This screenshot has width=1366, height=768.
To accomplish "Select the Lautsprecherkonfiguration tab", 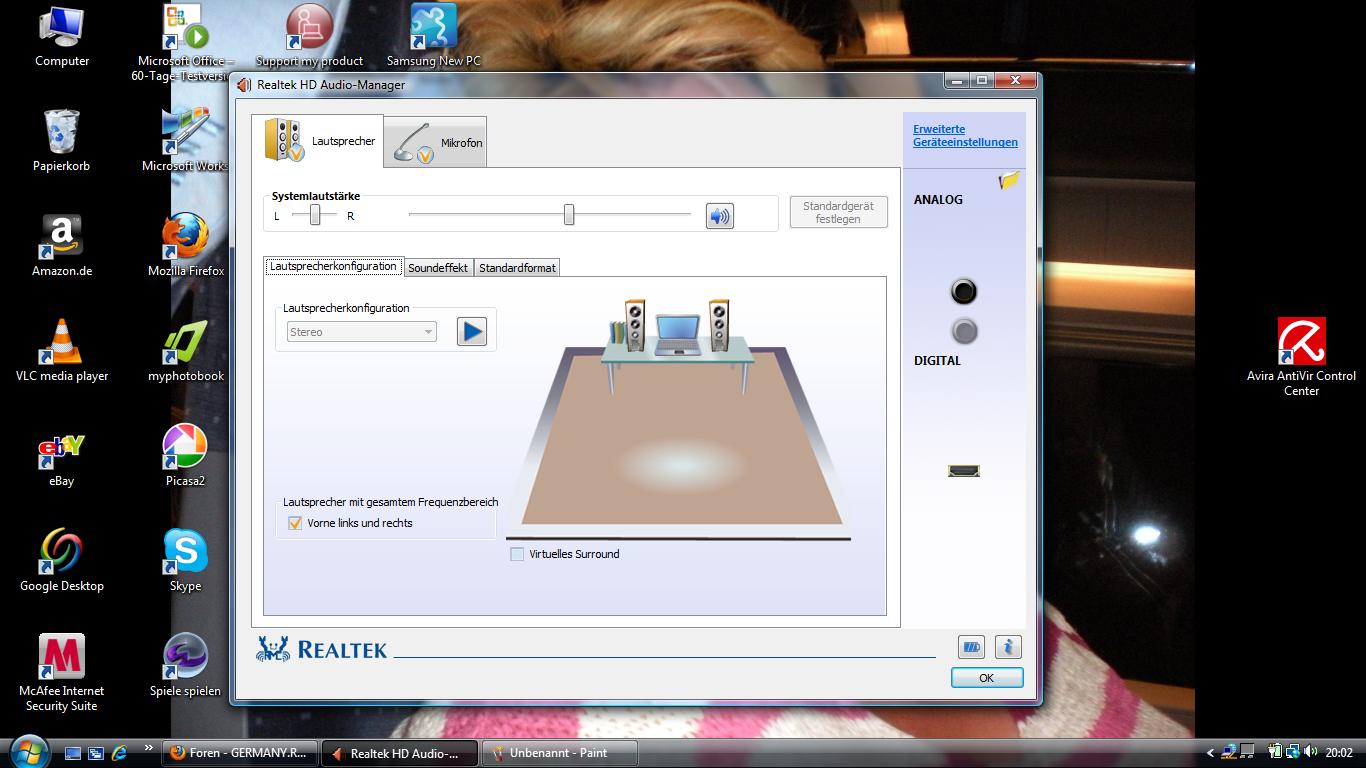I will coord(333,266).
